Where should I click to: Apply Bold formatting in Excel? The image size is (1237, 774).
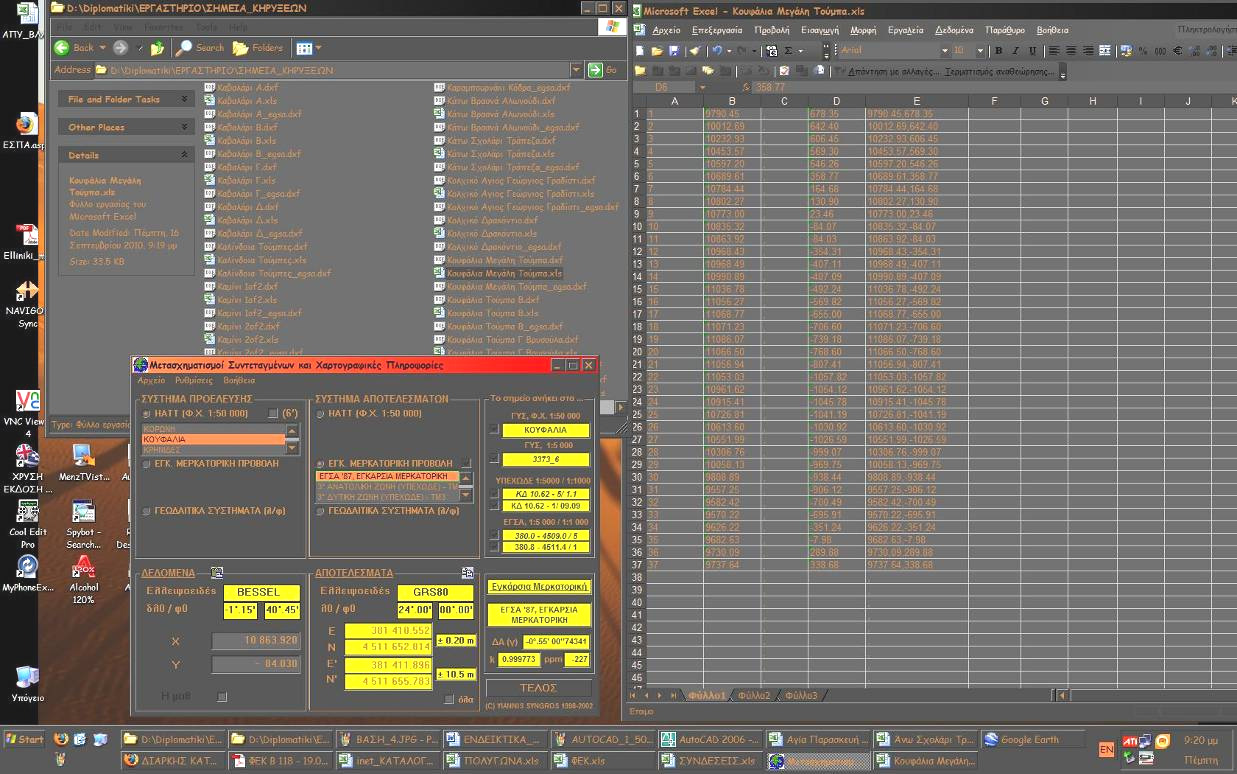[x=998, y=50]
